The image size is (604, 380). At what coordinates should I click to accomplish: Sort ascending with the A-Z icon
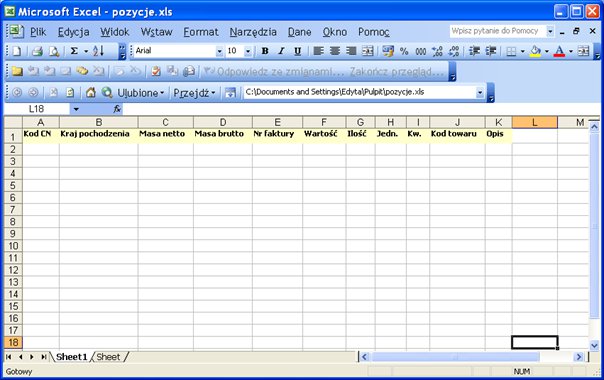pyautogui.click(x=98, y=51)
